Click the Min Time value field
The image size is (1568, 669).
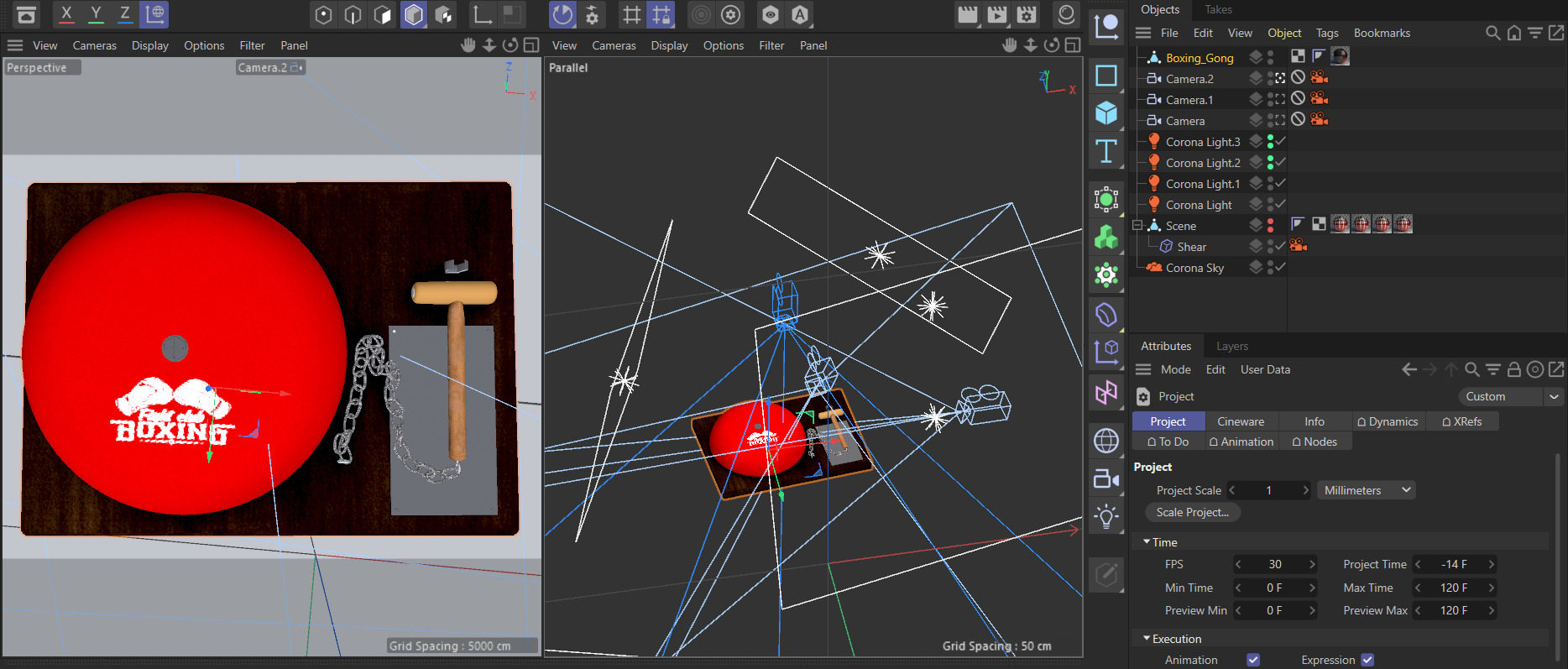(1274, 588)
